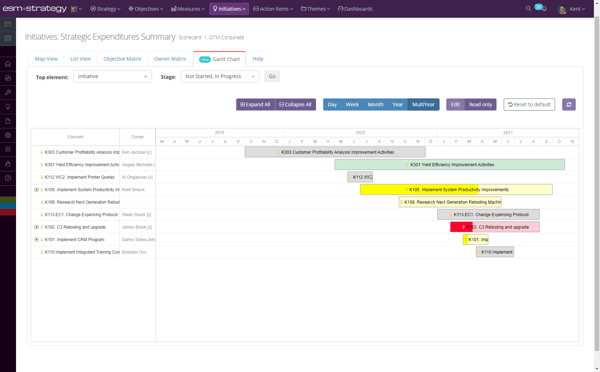This screenshot has height=372, width=600.
Task: Select the Year timescale option
Action: click(x=398, y=104)
